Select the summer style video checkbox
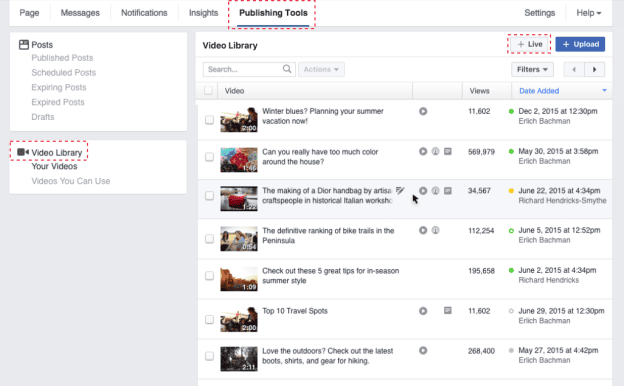624x386 pixels. pos(209,276)
